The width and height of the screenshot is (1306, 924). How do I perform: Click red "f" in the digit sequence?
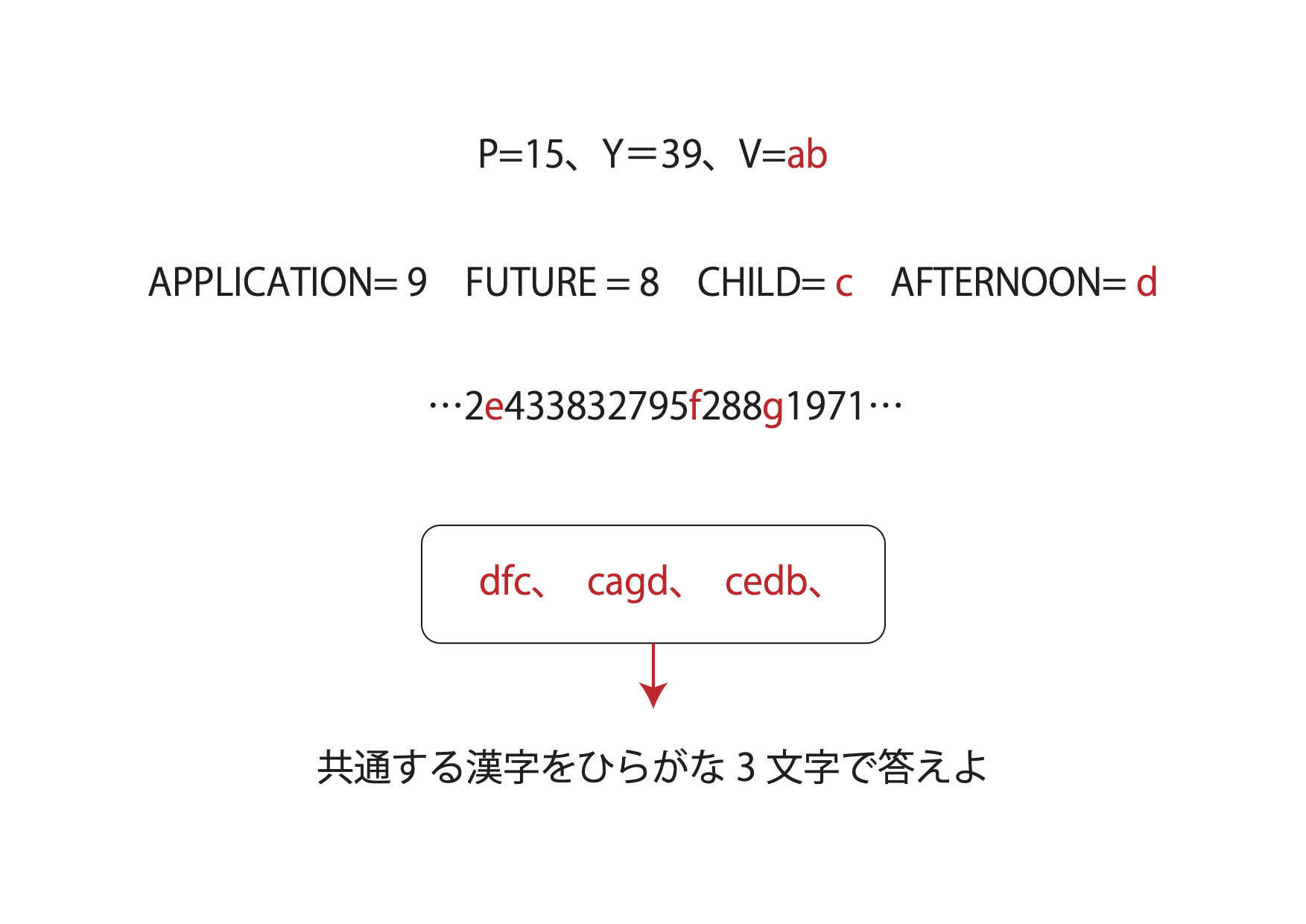coord(695,406)
